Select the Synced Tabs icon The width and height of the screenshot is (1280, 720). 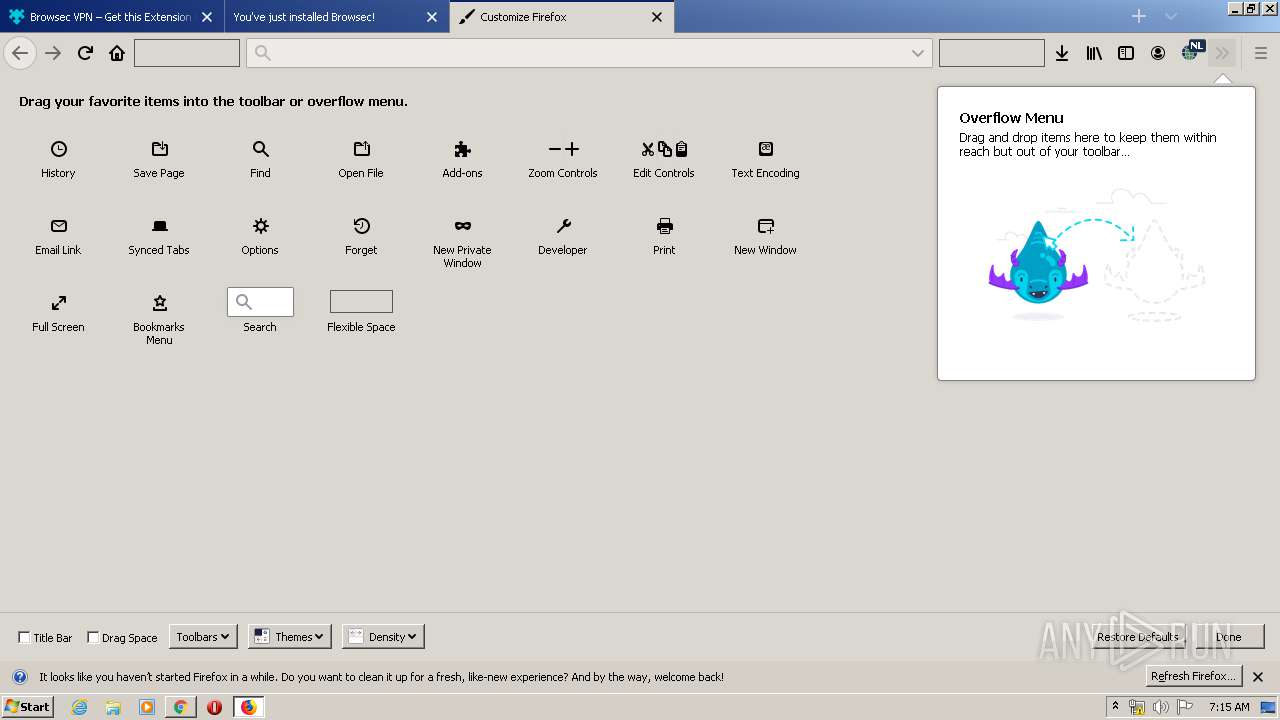coord(160,226)
